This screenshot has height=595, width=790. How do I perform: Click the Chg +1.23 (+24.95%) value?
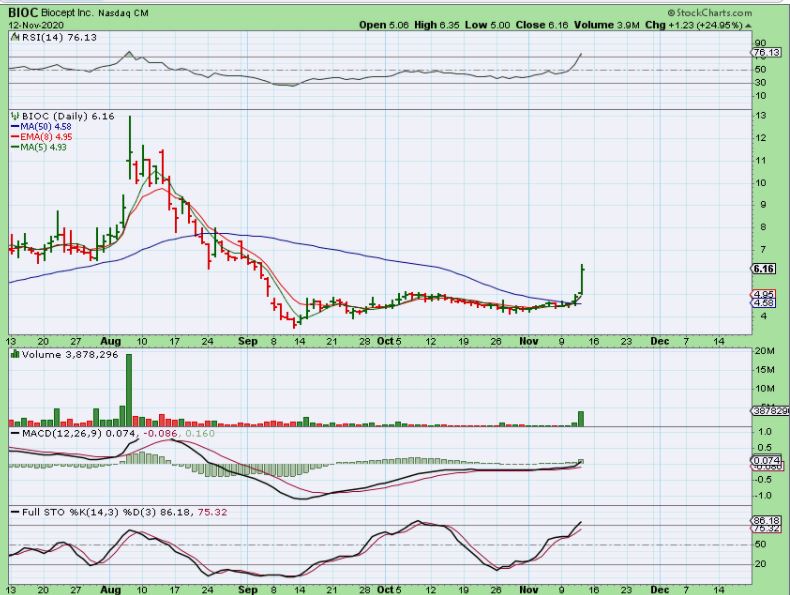(x=694, y=25)
